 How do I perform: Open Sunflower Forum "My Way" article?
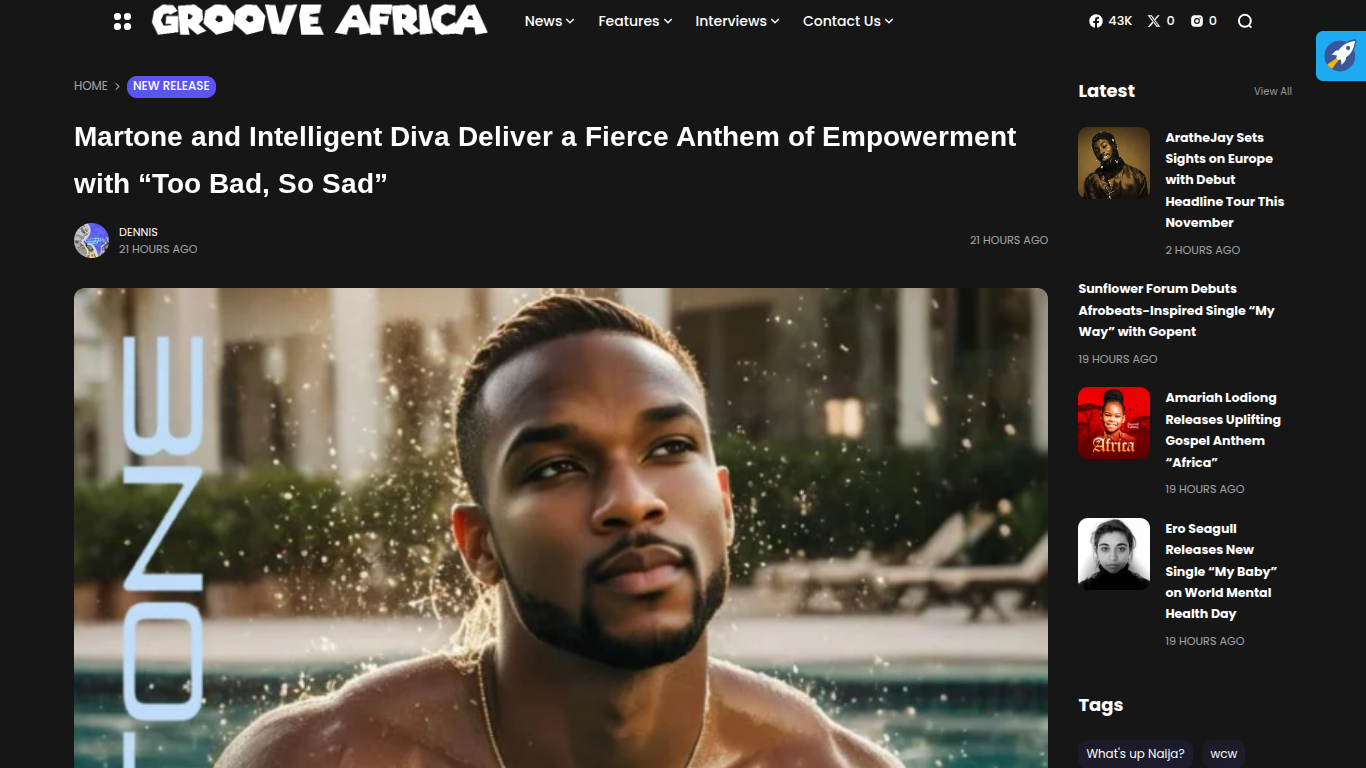click(x=1176, y=310)
